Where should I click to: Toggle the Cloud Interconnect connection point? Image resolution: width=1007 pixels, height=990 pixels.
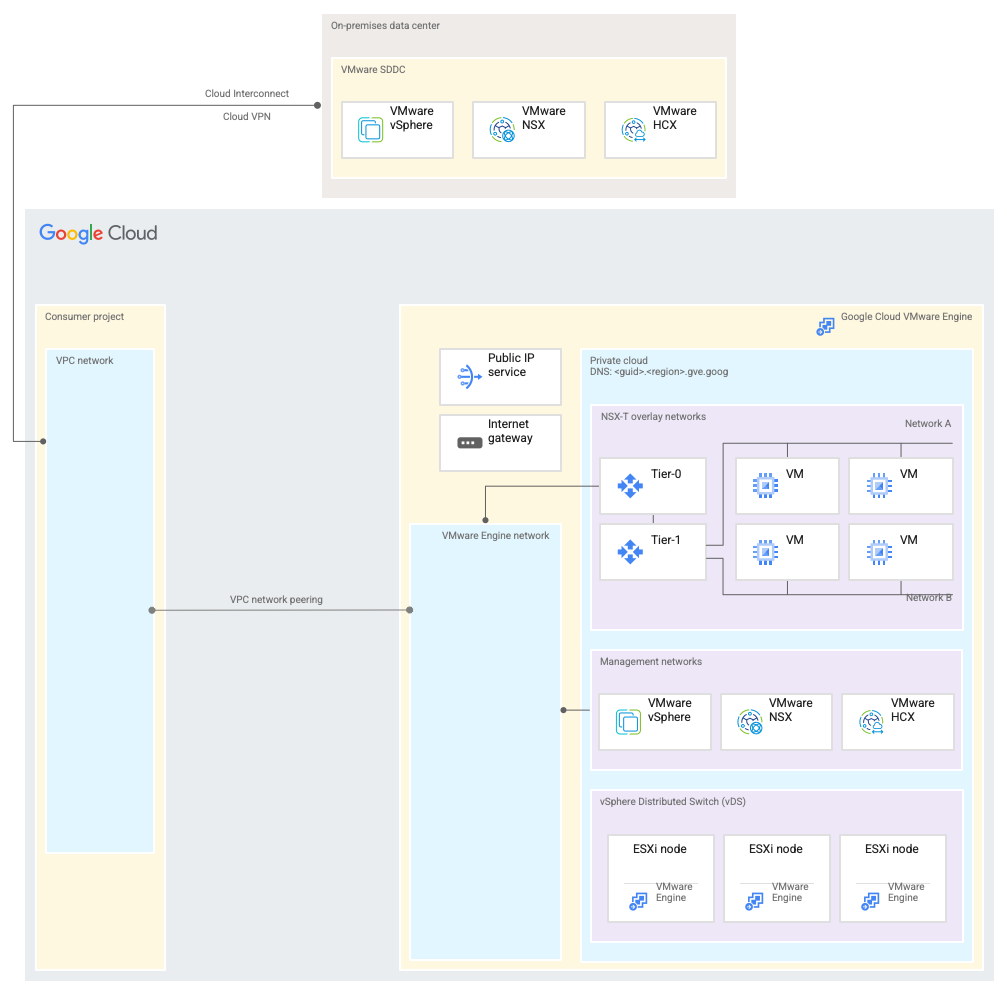pyautogui.click(x=318, y=104)
